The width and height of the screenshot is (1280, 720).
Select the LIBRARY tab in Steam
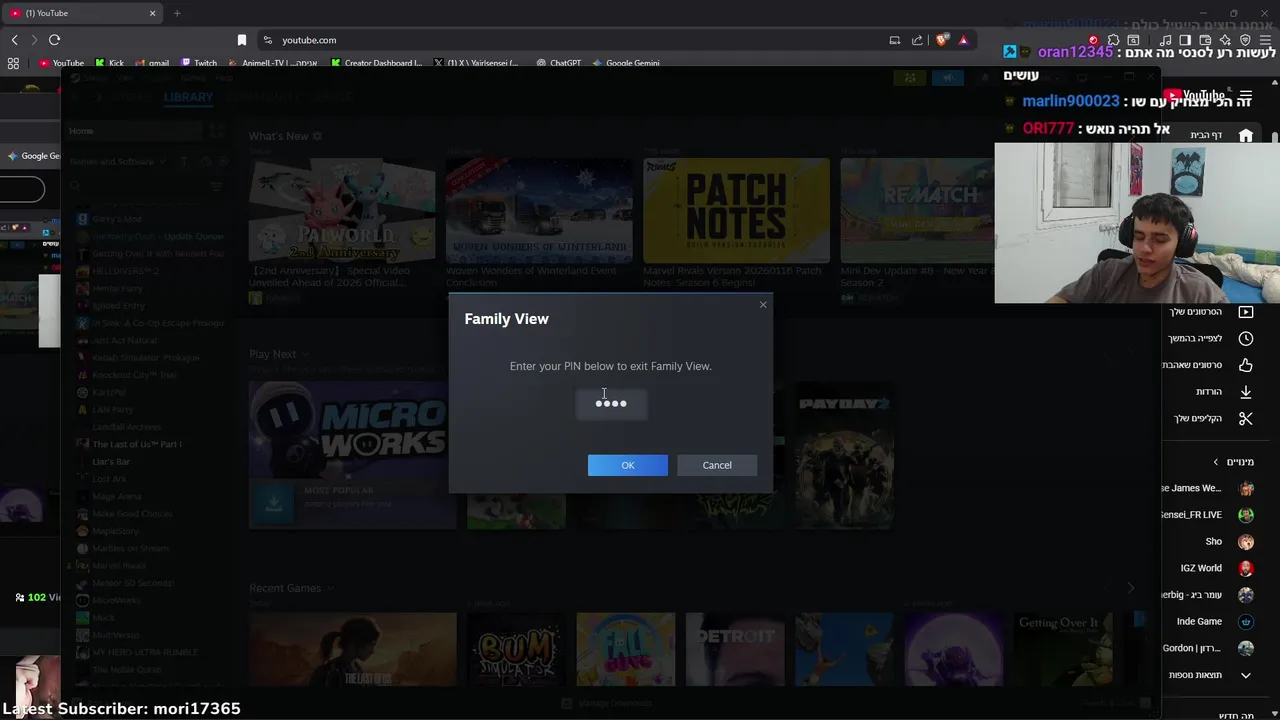click(x=188, y=97)
